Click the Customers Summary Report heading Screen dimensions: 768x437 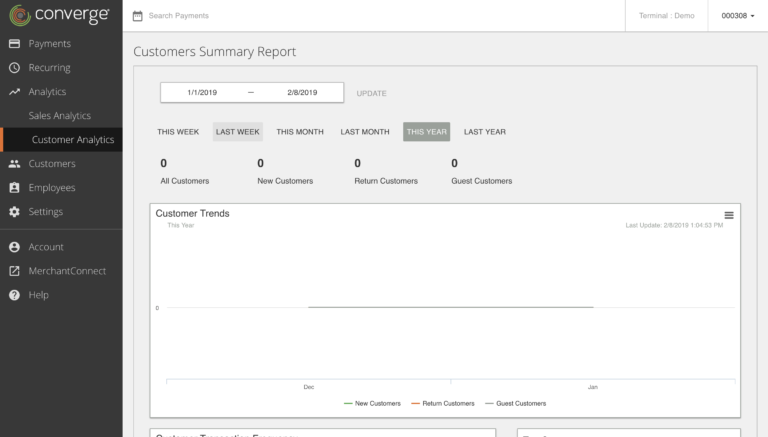coord(215,51)
